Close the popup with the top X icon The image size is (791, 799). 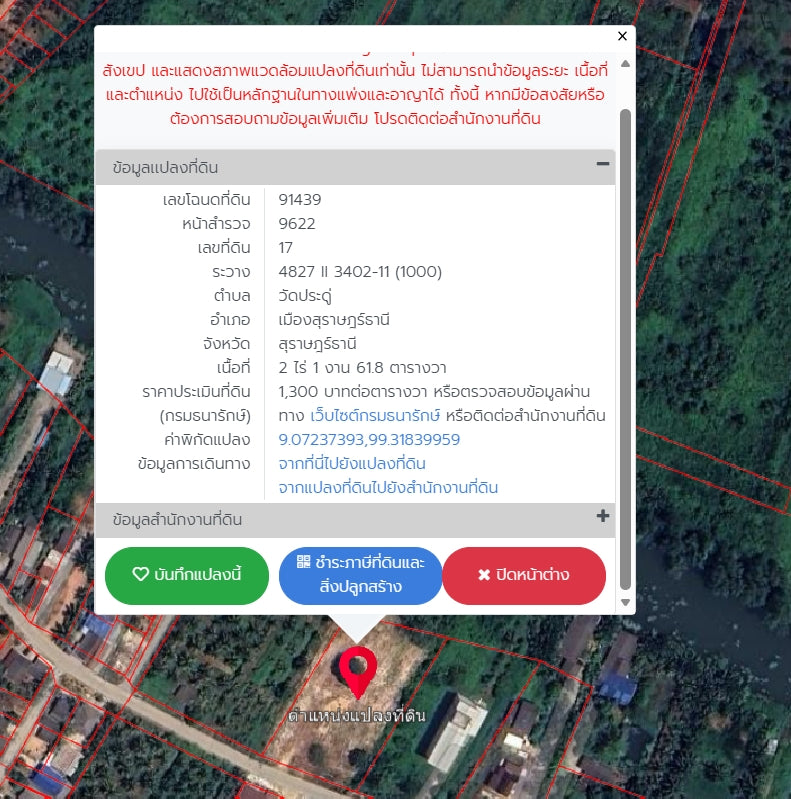pos(622,36)
